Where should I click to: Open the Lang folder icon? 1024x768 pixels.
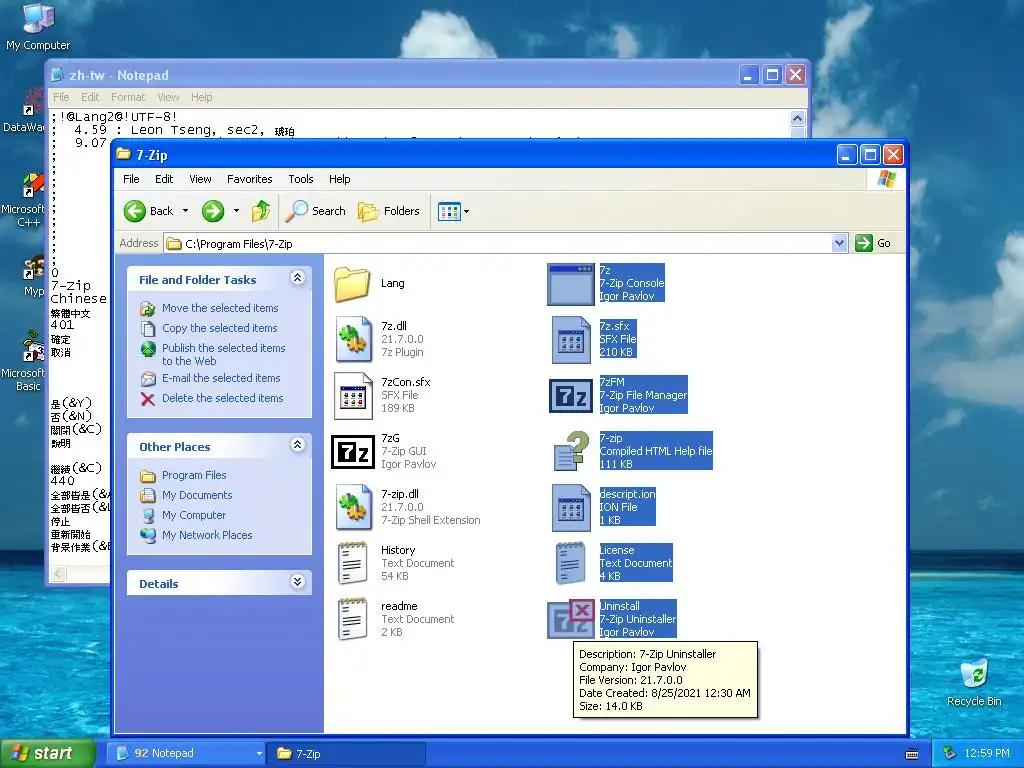click(x=352, y=283)
